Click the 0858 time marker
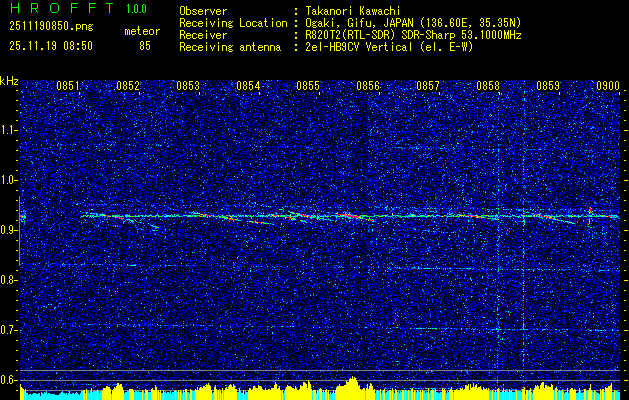Screen dimensions: 629x400 coord(488,86)
